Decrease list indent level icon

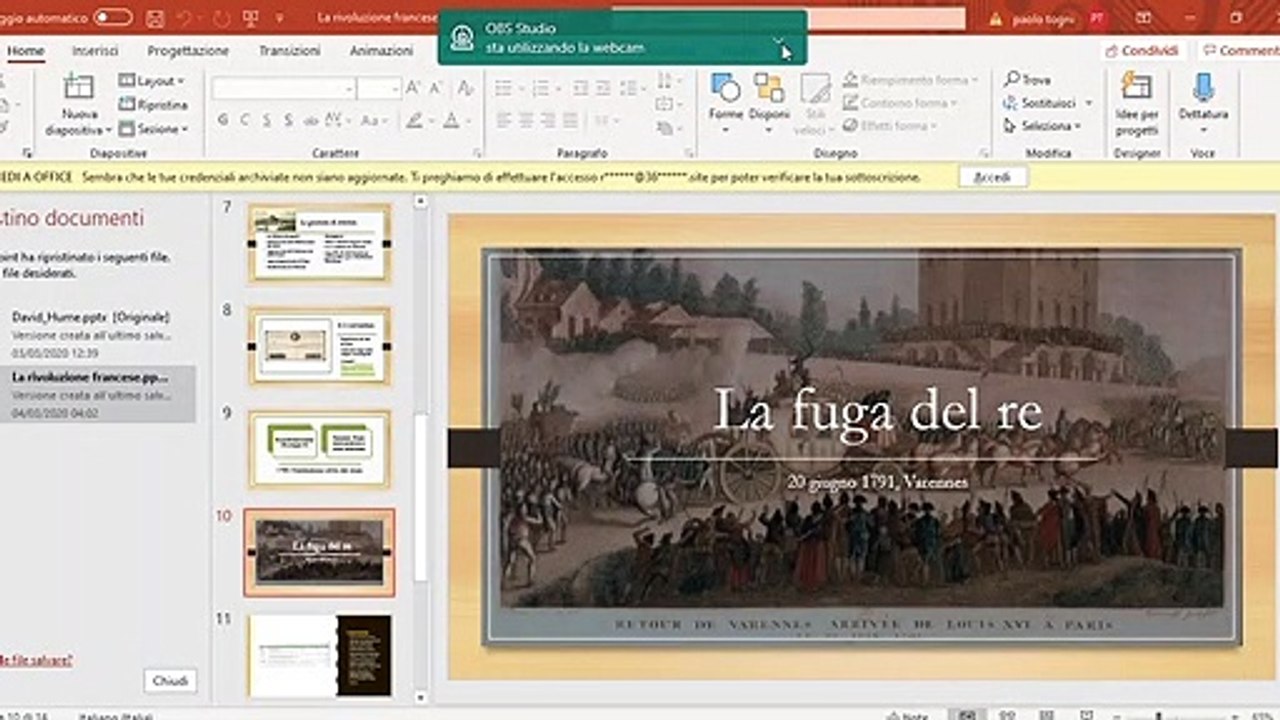point(580,89)
